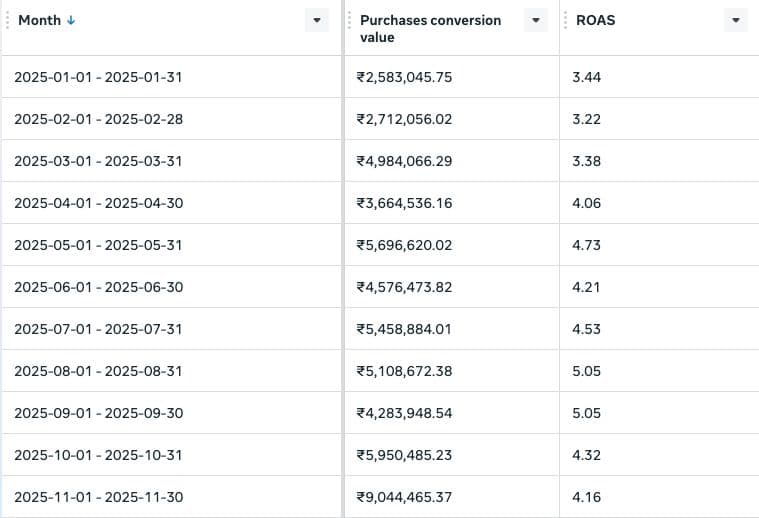Select the 2025-01-01 - 2025-01-31 row

(98, 77)
